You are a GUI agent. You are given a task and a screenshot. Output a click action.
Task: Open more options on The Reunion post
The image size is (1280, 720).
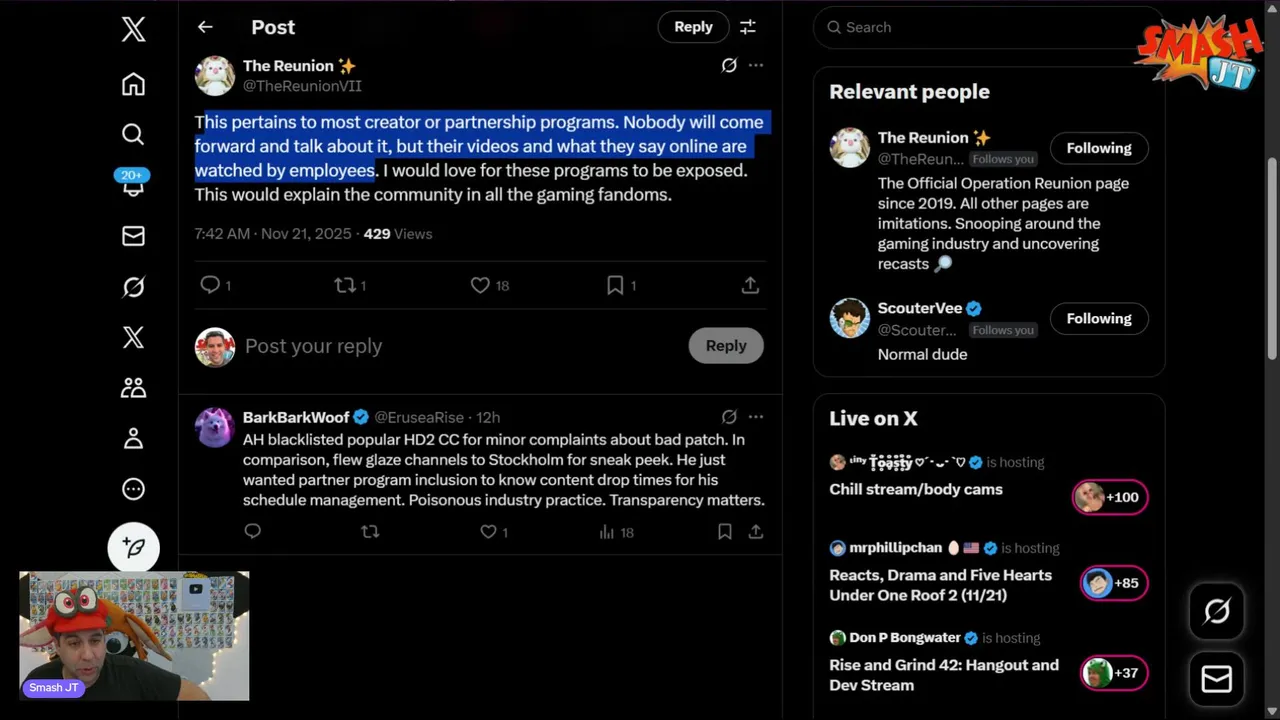click(x=756, y=65)
